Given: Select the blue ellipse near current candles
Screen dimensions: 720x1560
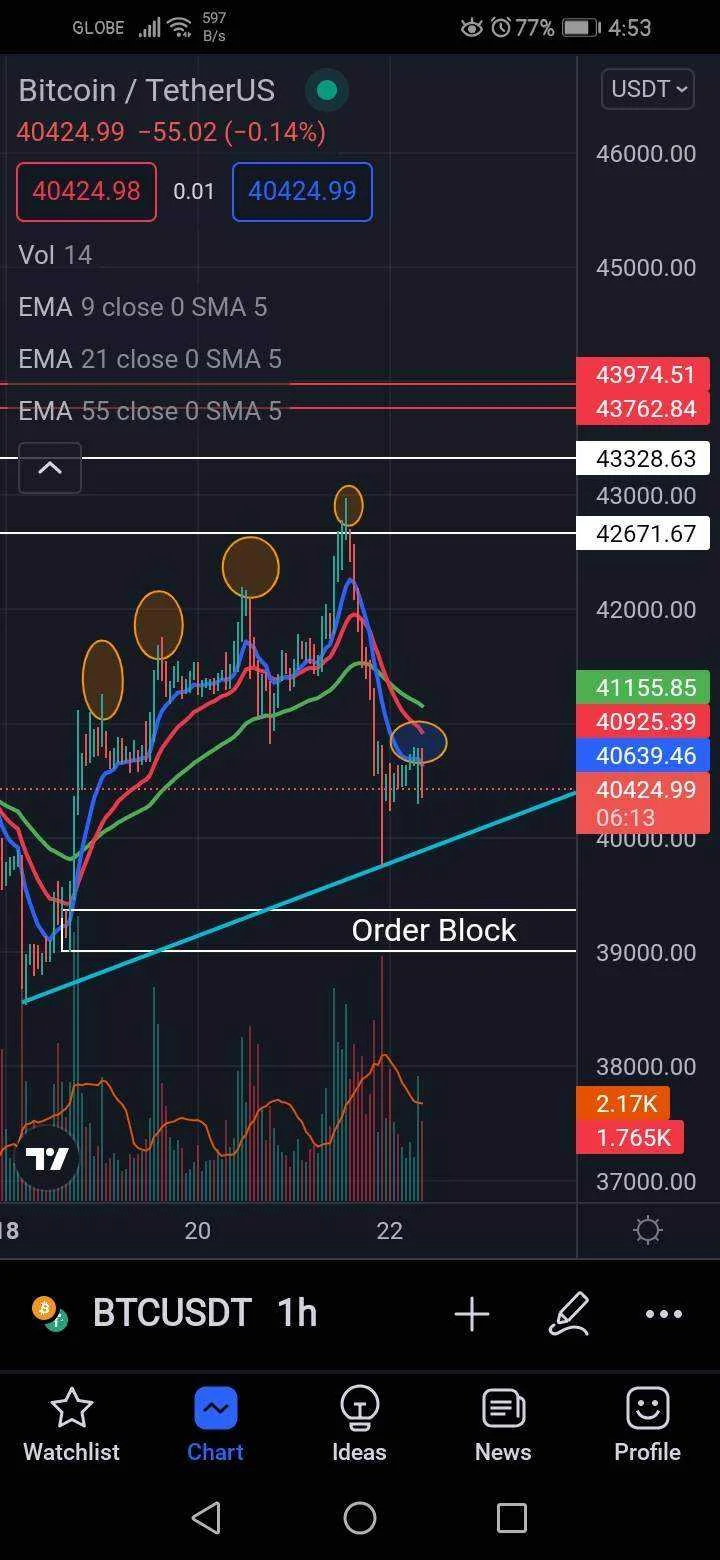Looking at the screenshot, I should pos(418,742).
